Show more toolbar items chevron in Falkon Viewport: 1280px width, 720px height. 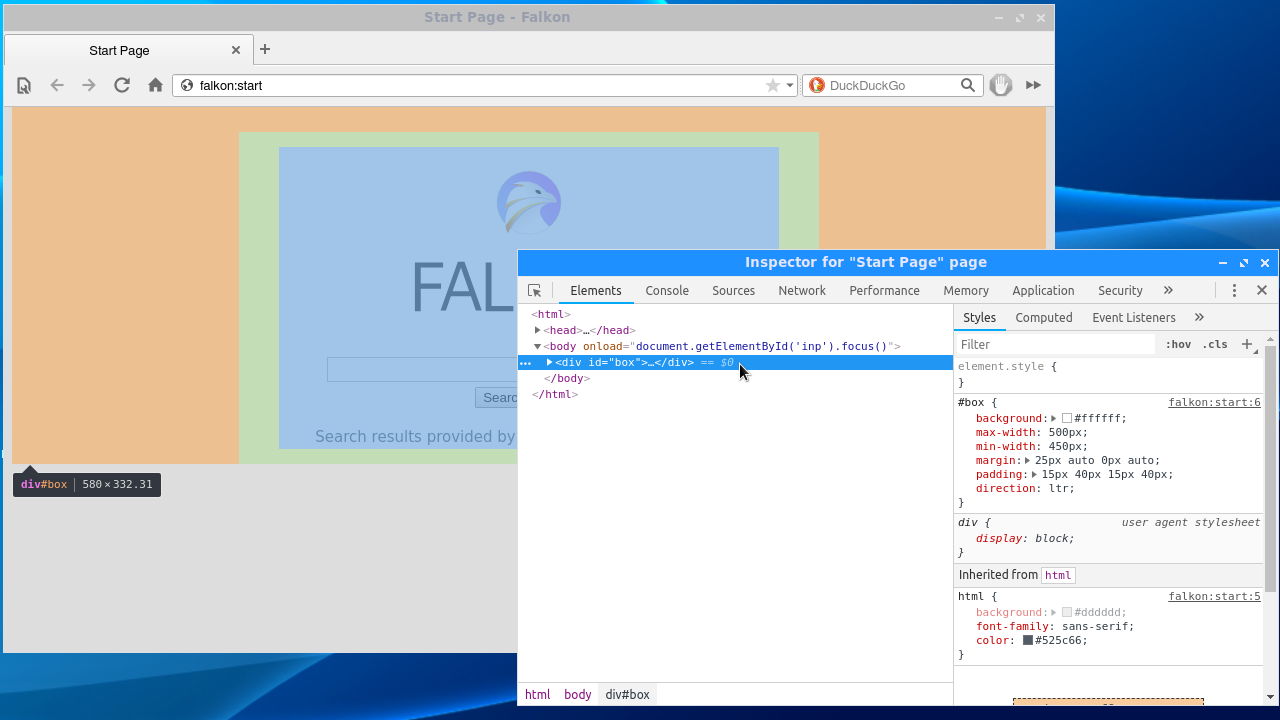[1034, 86]
